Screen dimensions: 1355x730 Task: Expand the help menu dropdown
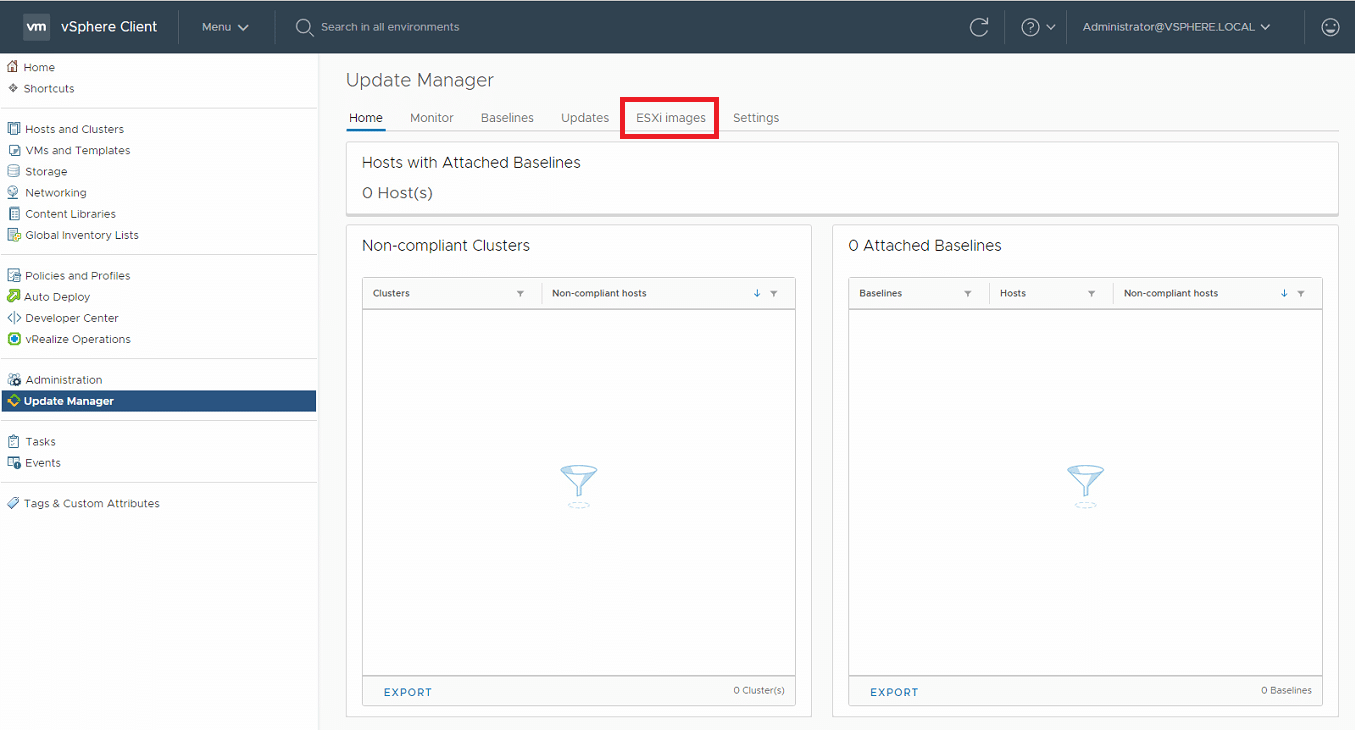pos(1038,27)
